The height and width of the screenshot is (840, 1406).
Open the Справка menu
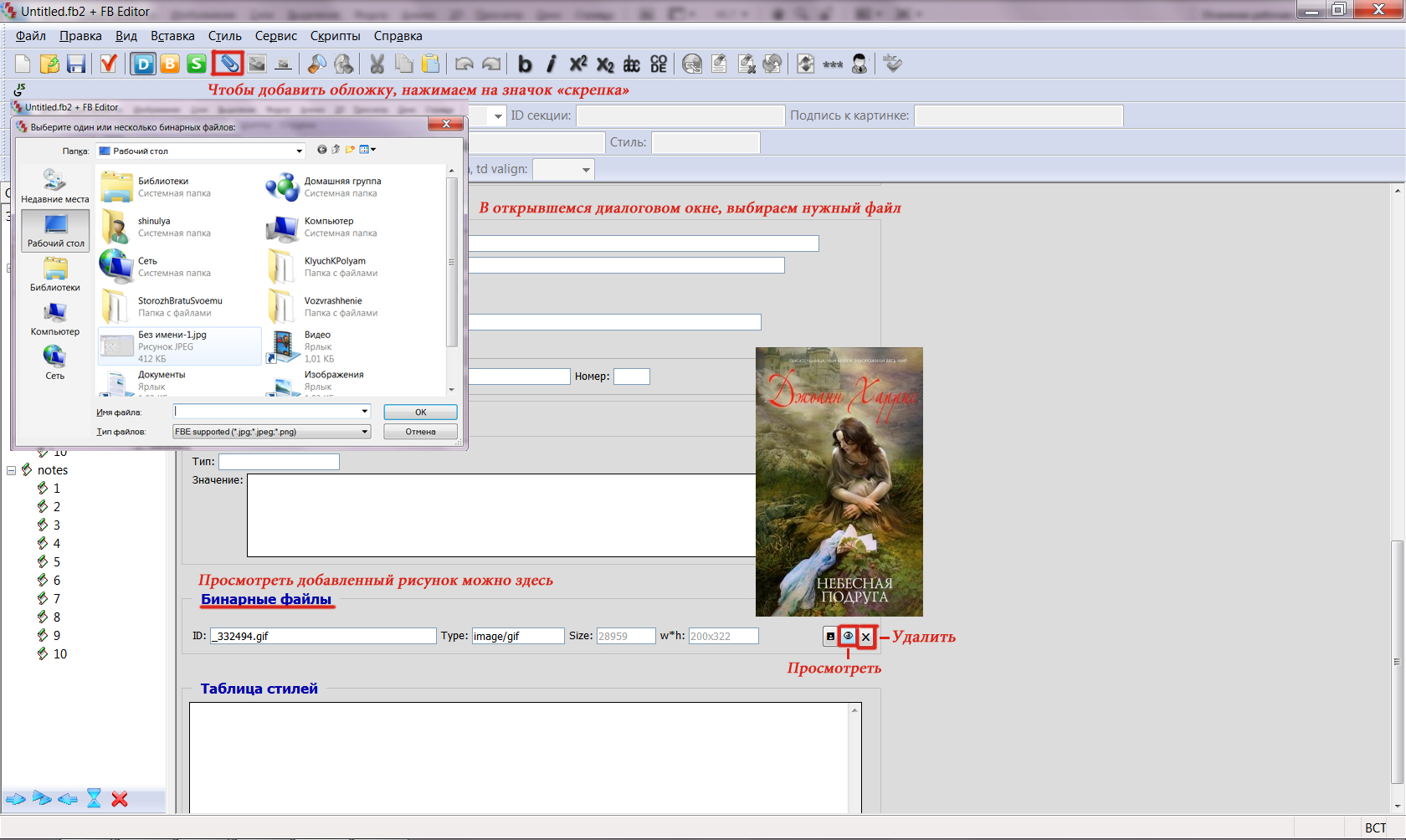pyautogui.click(x=398, y=36)
